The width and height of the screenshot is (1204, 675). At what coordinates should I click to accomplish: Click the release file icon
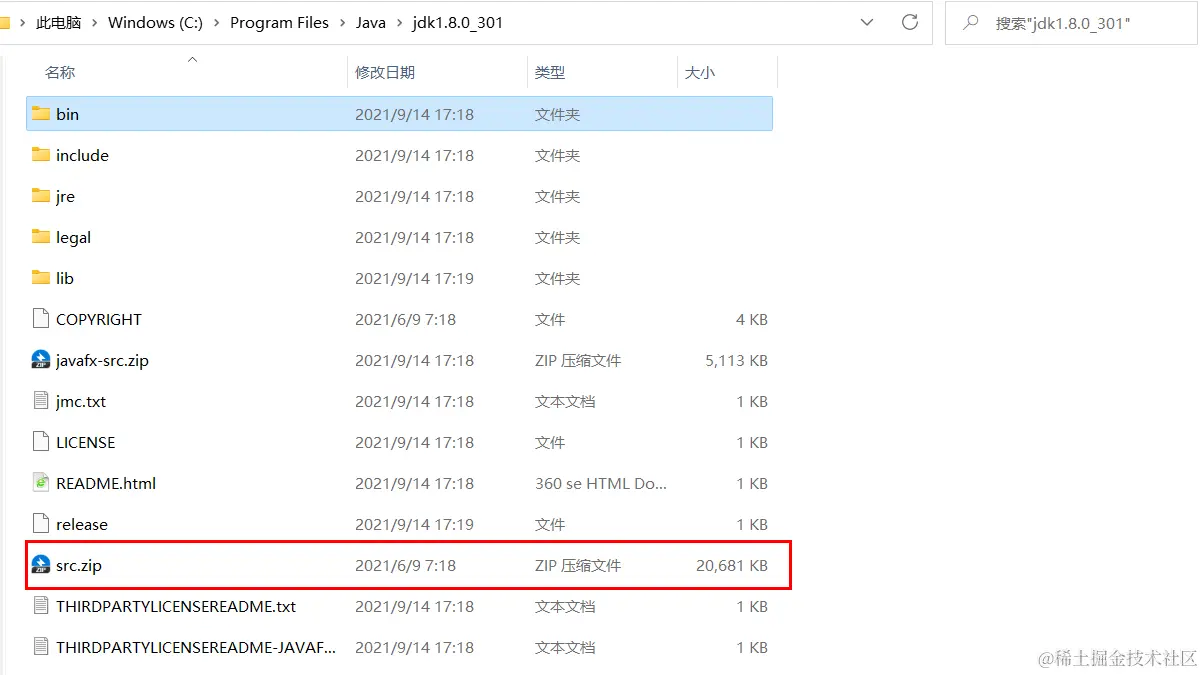pyautogui.click(x=40, y=524)
